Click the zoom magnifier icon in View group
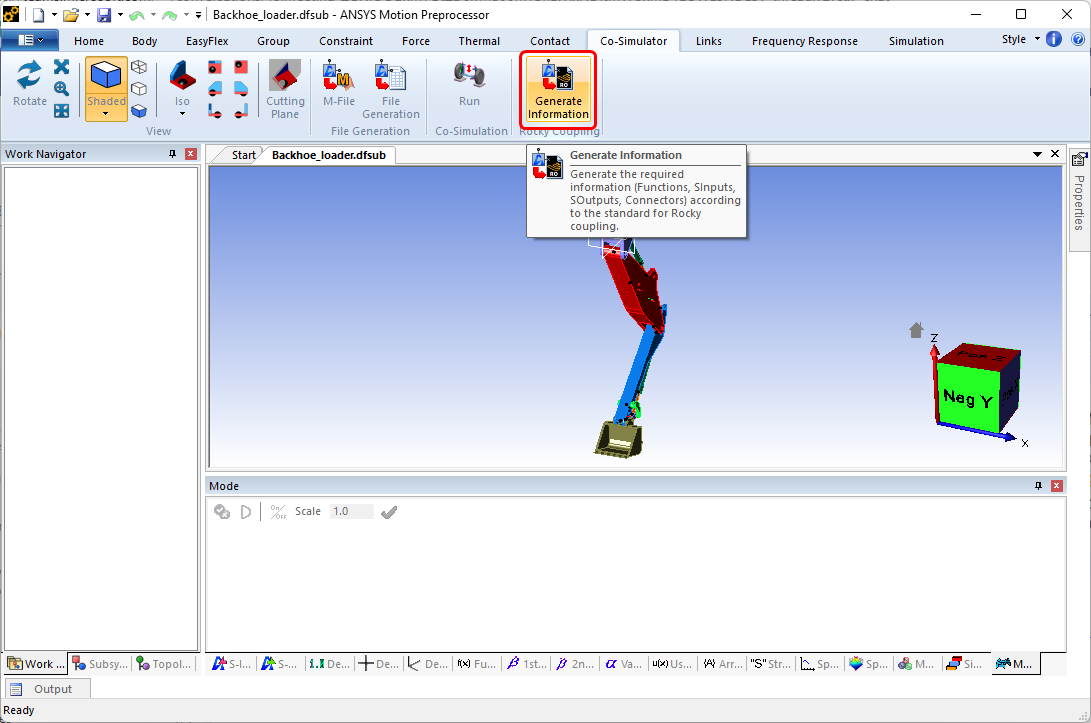Screen dimensions: 1091x723 [x=62, y=88]
